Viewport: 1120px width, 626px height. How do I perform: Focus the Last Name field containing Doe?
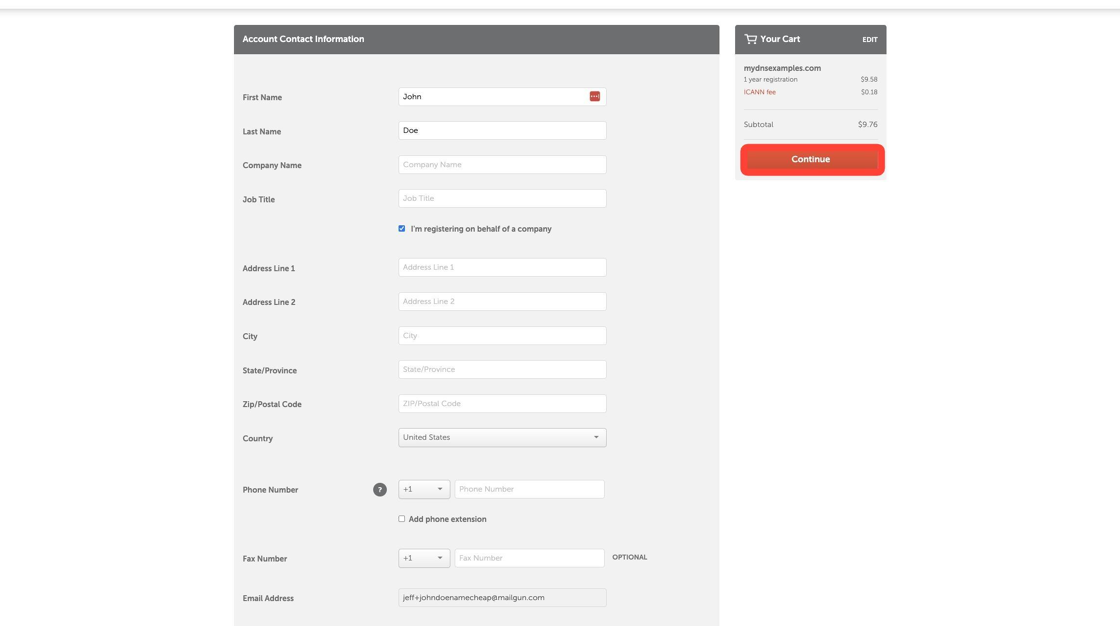click(x=502, y=130)
